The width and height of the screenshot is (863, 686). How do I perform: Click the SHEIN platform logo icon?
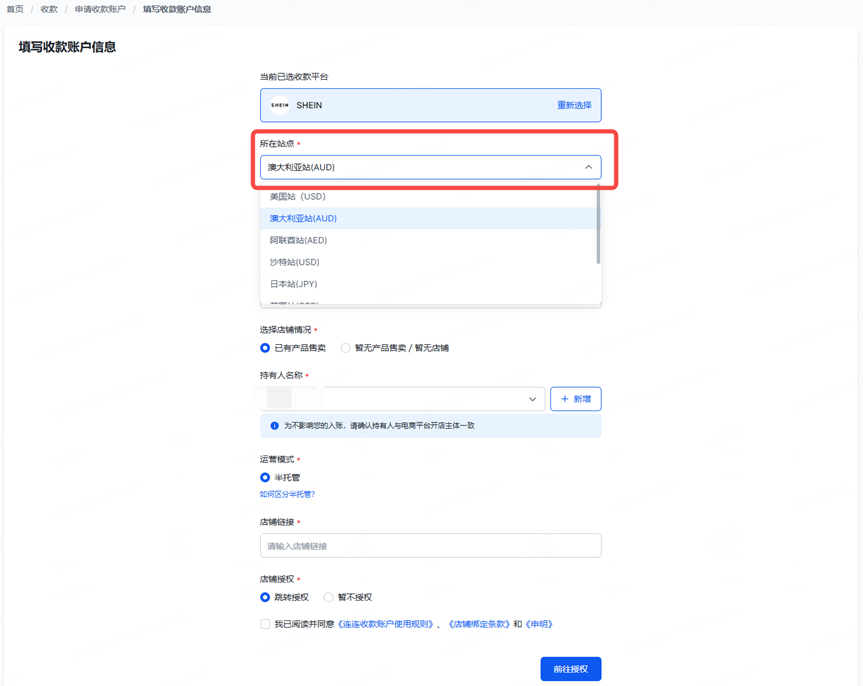[x=280, y=105]
